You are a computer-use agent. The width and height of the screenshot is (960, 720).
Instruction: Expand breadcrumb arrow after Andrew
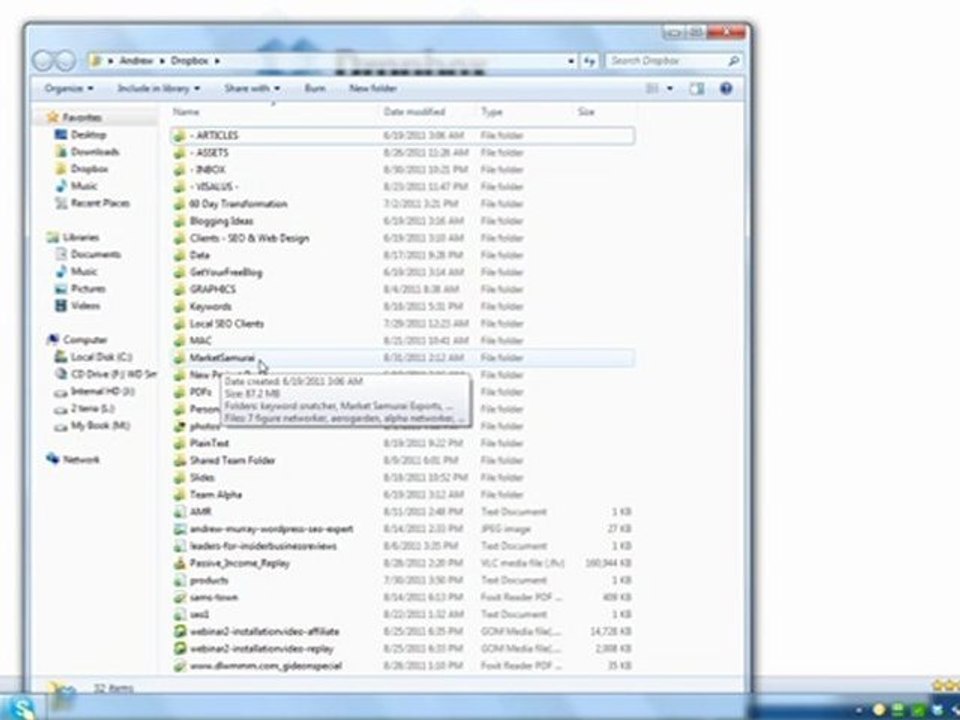(x=163, y=61)
